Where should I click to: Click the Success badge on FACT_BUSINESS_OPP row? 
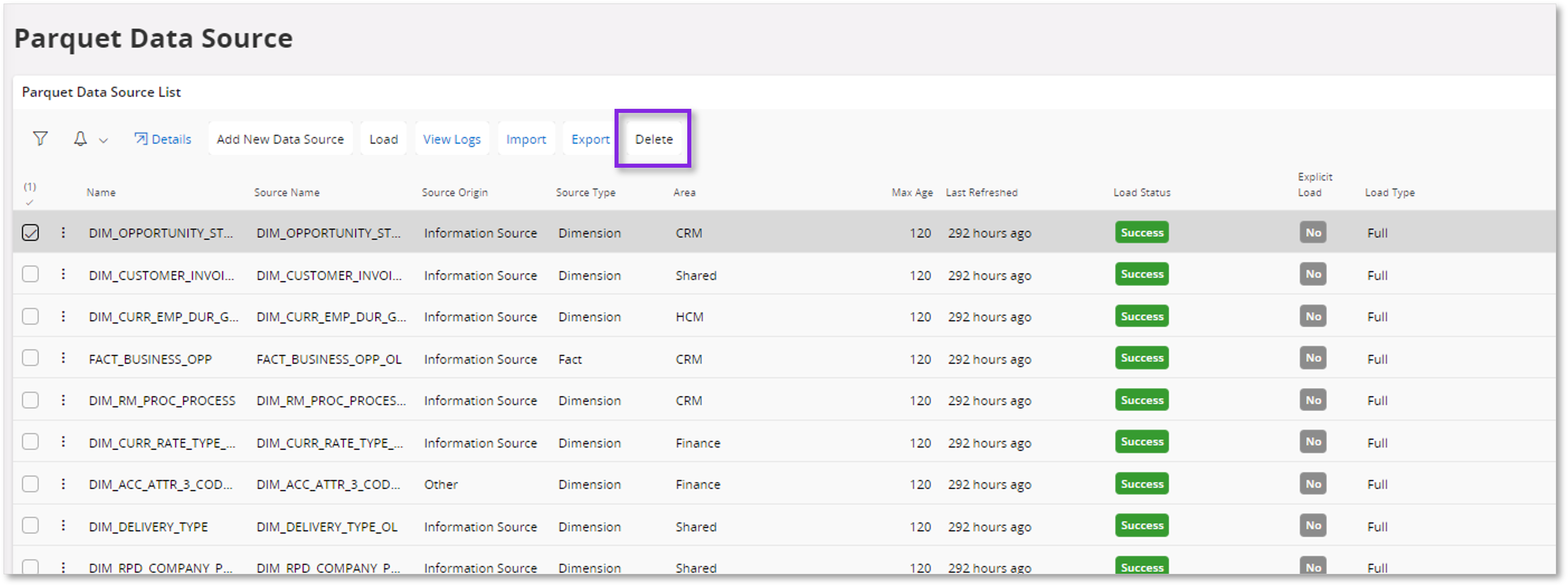point(1141,358)
